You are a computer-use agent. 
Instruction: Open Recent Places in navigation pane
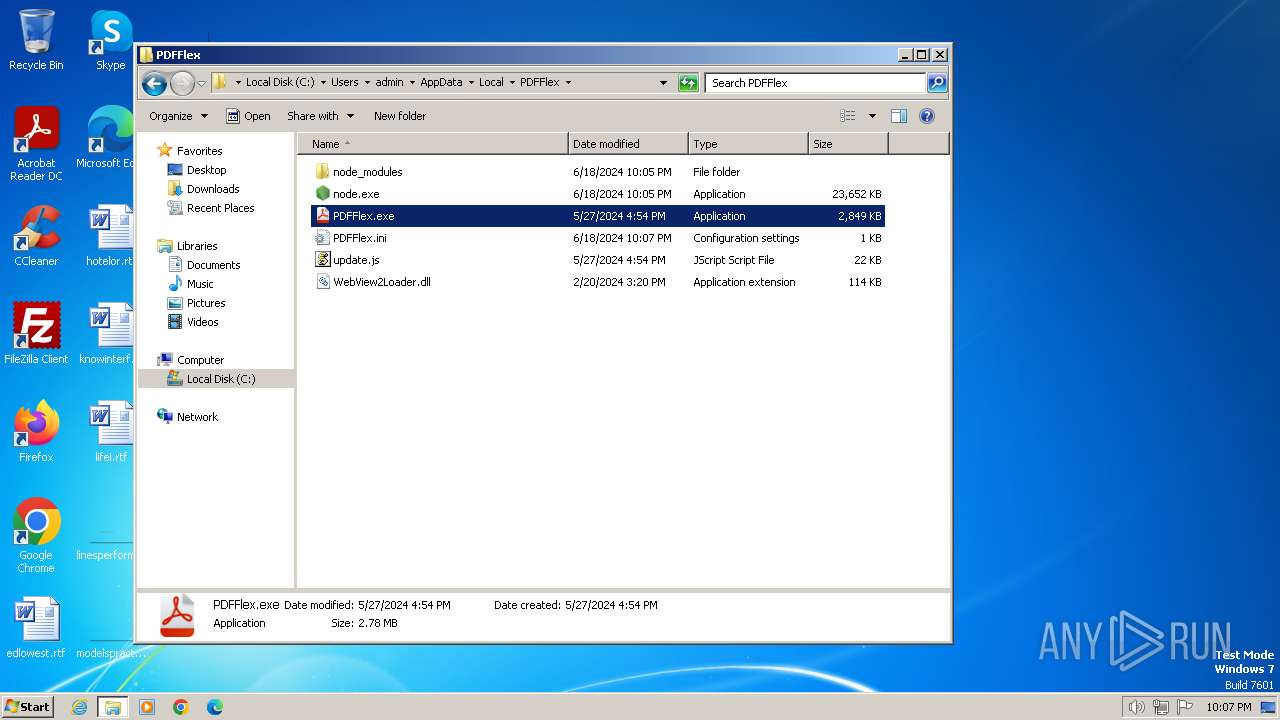pos(220,208)
